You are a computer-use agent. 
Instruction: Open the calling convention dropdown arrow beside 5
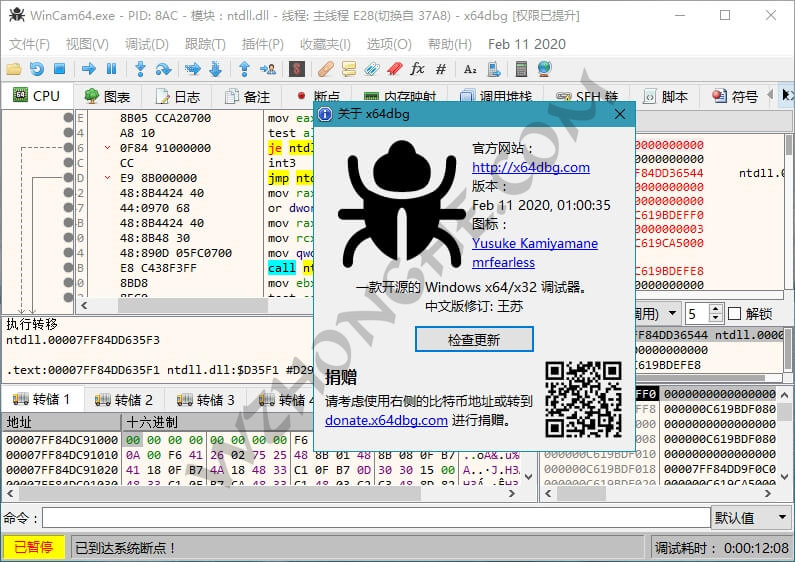672,313
